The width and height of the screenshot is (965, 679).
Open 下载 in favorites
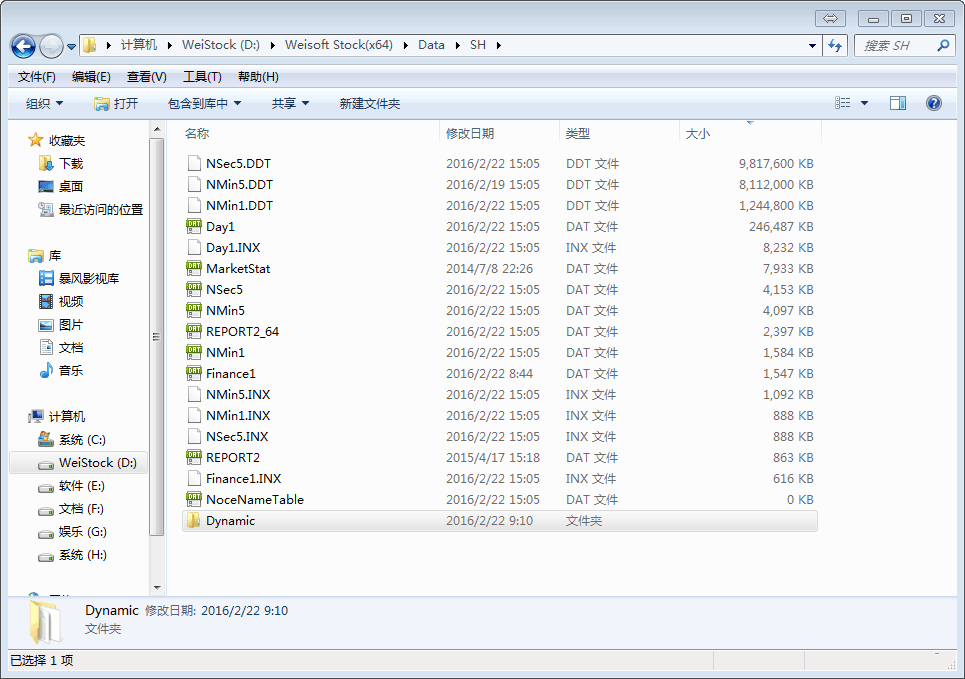(x=62, y=164)
